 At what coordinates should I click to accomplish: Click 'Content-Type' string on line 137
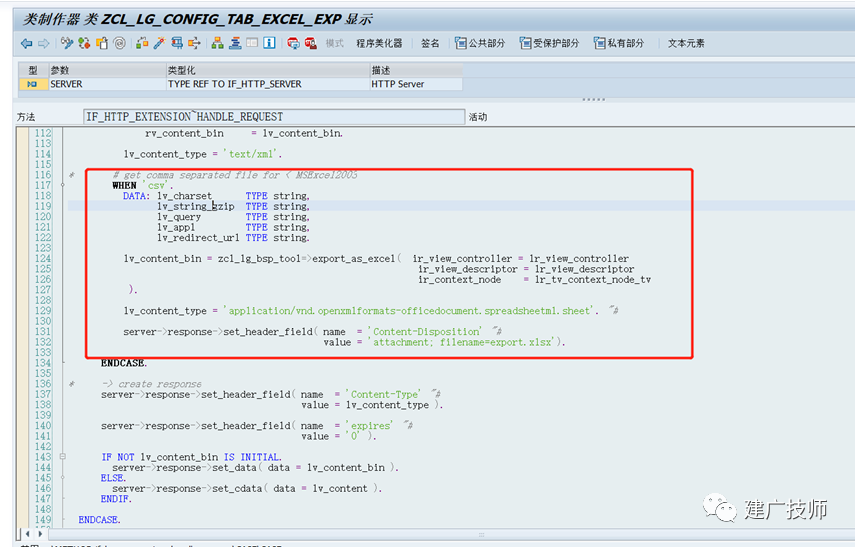(x=384, y=394)
